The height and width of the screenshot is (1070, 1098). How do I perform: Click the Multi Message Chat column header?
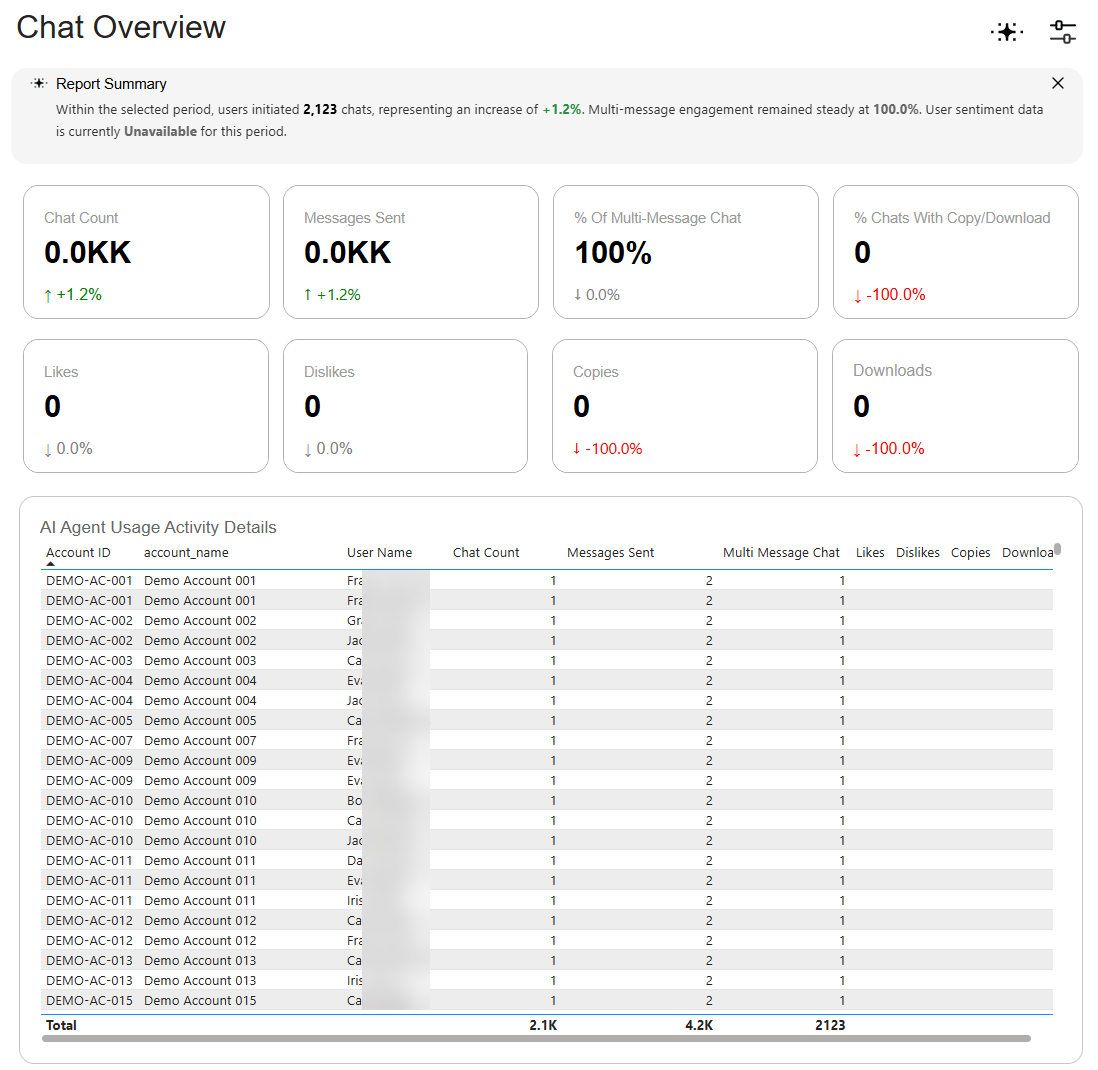[x=781, y=553]
